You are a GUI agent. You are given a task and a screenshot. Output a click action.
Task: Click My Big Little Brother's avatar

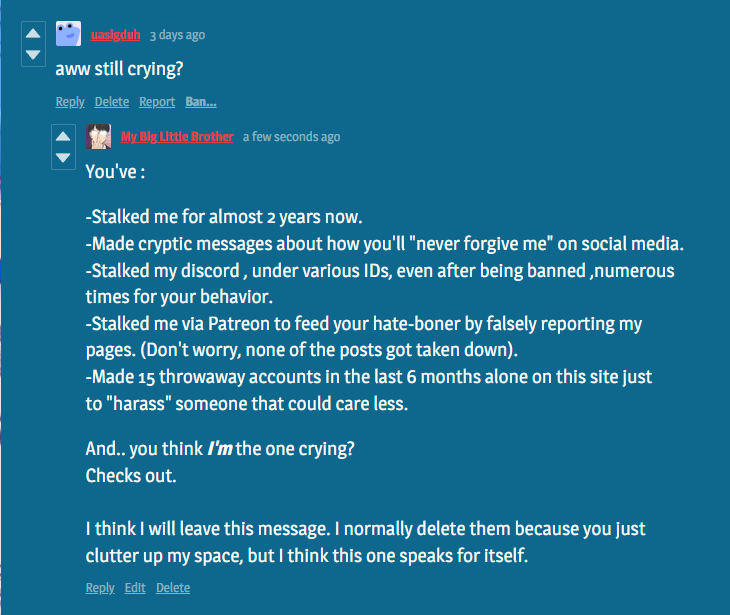(99, 136)
